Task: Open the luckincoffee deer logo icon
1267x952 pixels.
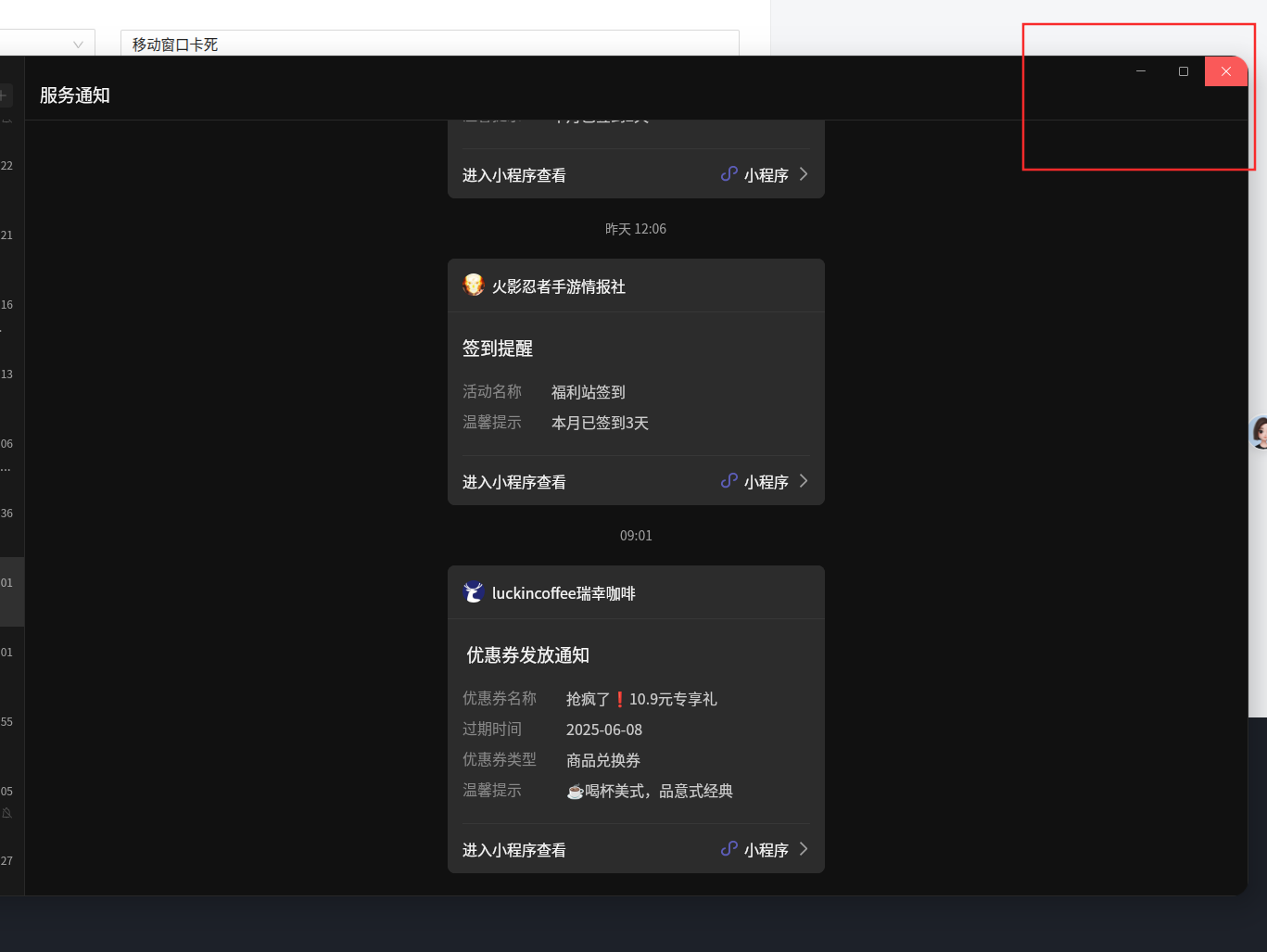Action: [x=474, y=592]
